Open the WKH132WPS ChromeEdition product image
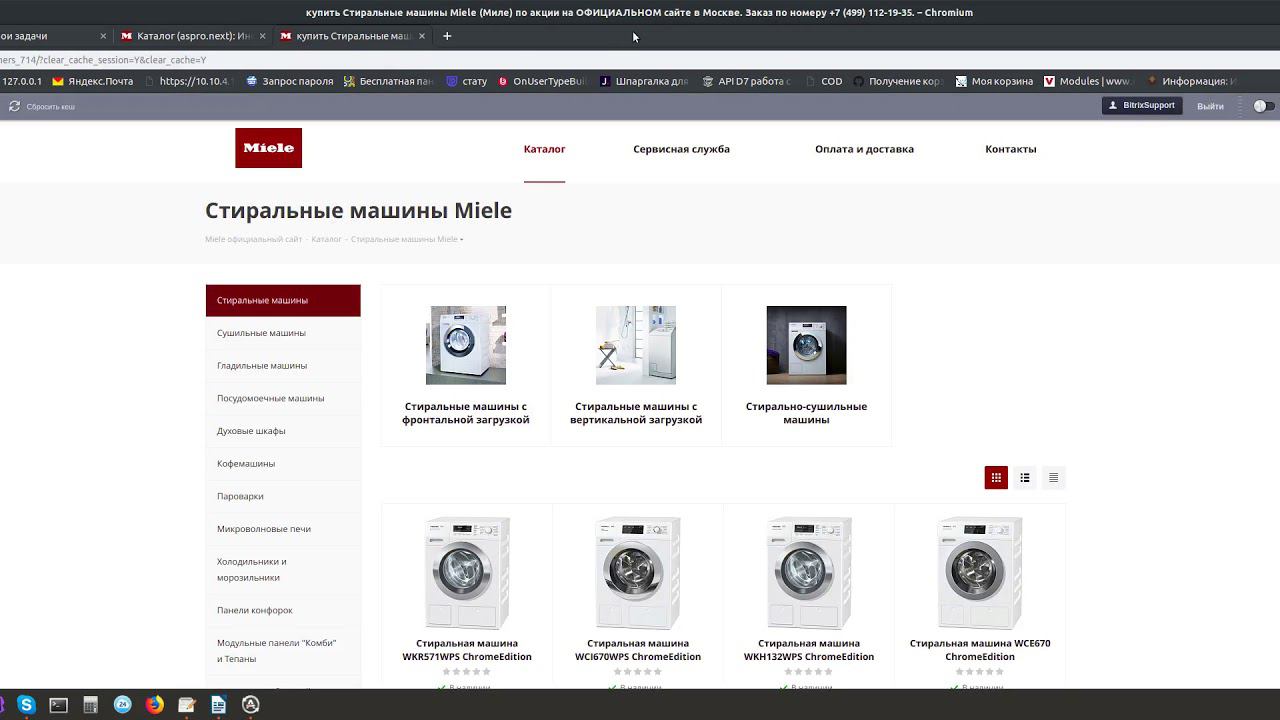This screenshot has width=1280, height=720. 809,573
